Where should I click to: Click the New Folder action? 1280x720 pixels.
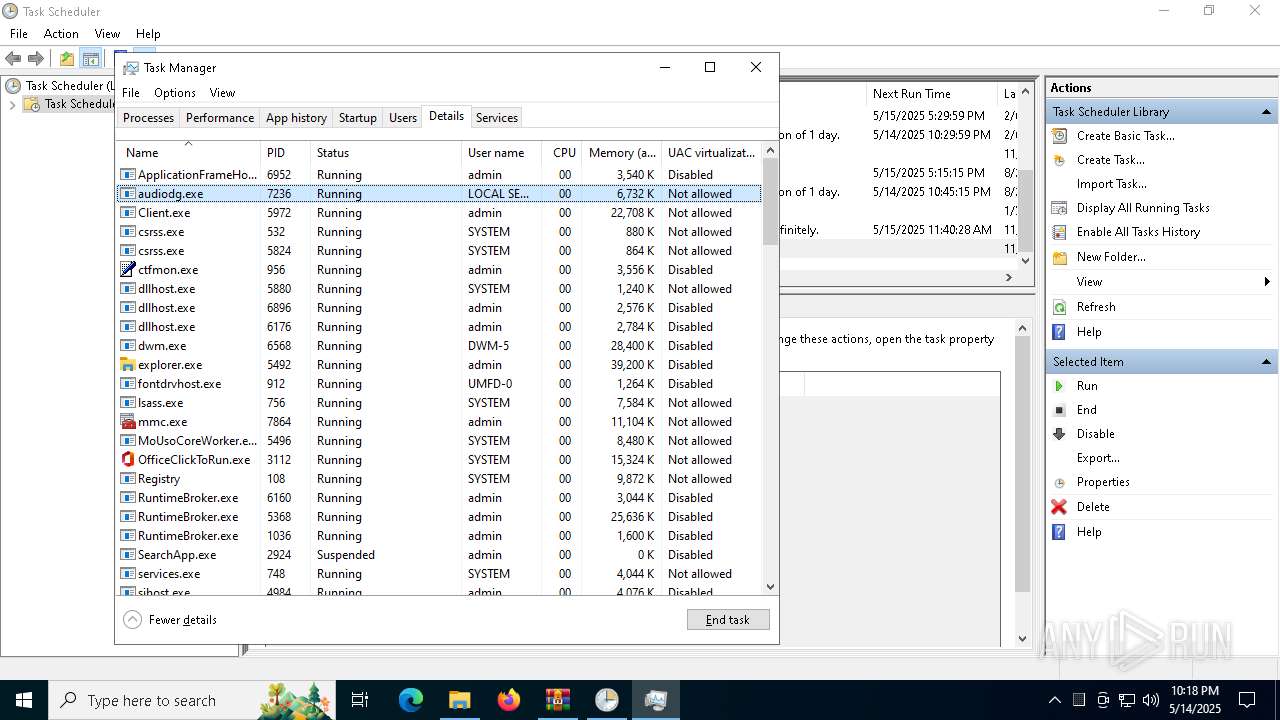point(1111,257)
